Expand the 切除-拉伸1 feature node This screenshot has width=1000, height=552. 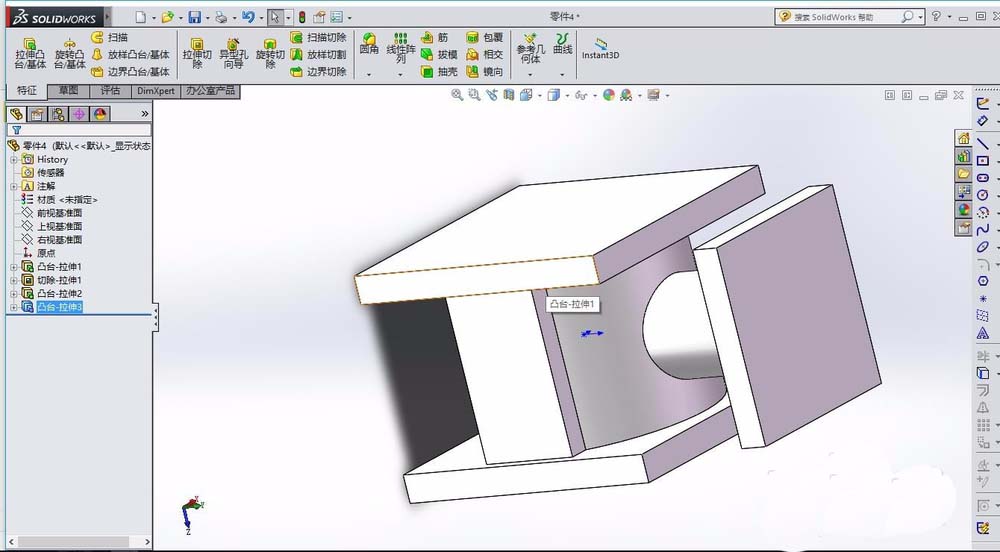tap(13, 280)
